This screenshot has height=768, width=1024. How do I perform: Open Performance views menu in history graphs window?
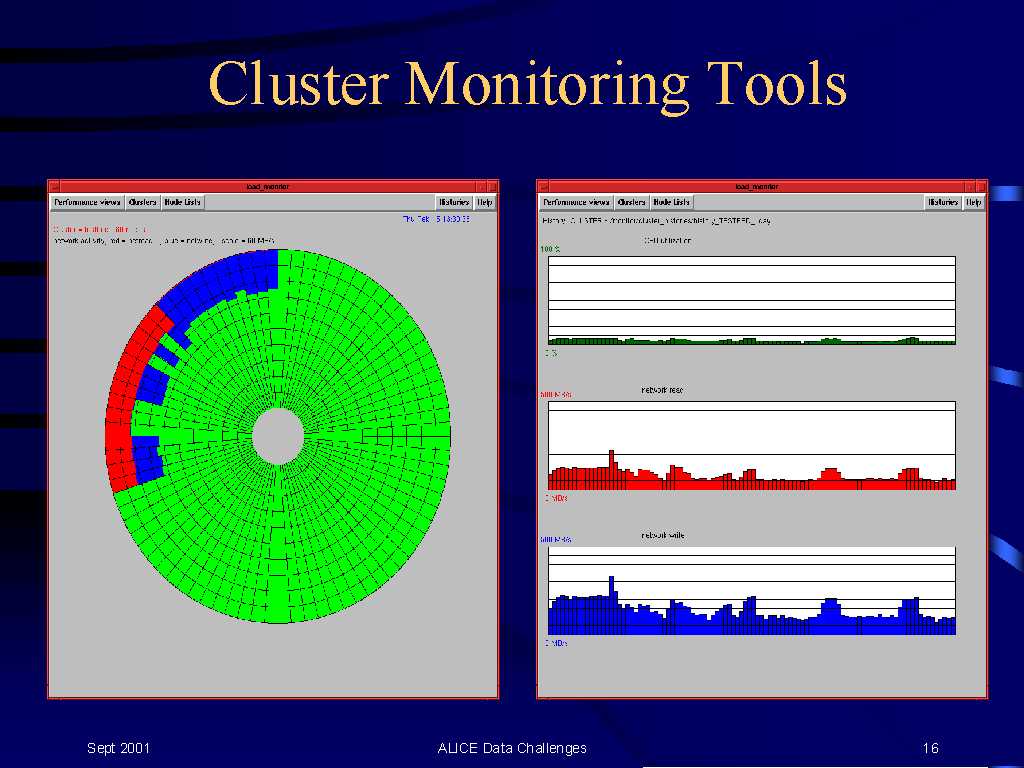point(576,202)
